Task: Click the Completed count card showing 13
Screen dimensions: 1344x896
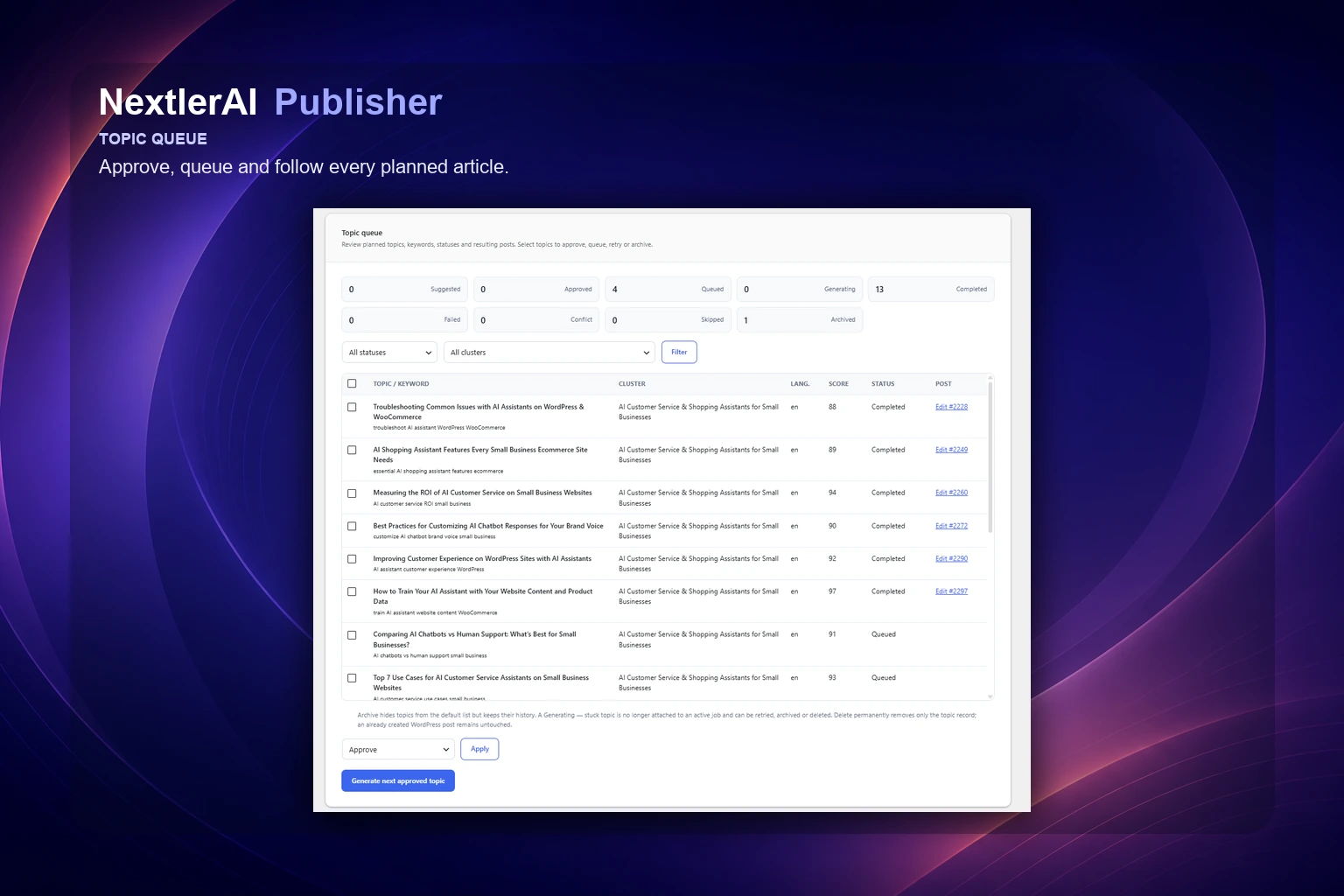Action: click(x=931, y=290)
